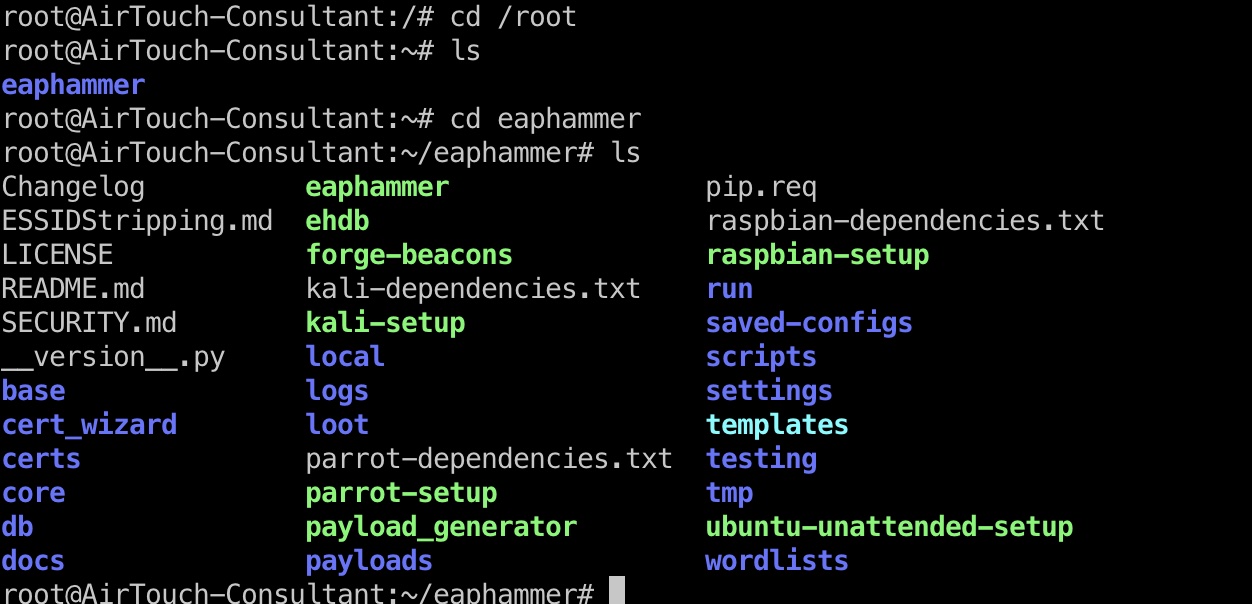Click the settings directory name
This screenshot has width=1252, height=604.
(x=769, y=391)
